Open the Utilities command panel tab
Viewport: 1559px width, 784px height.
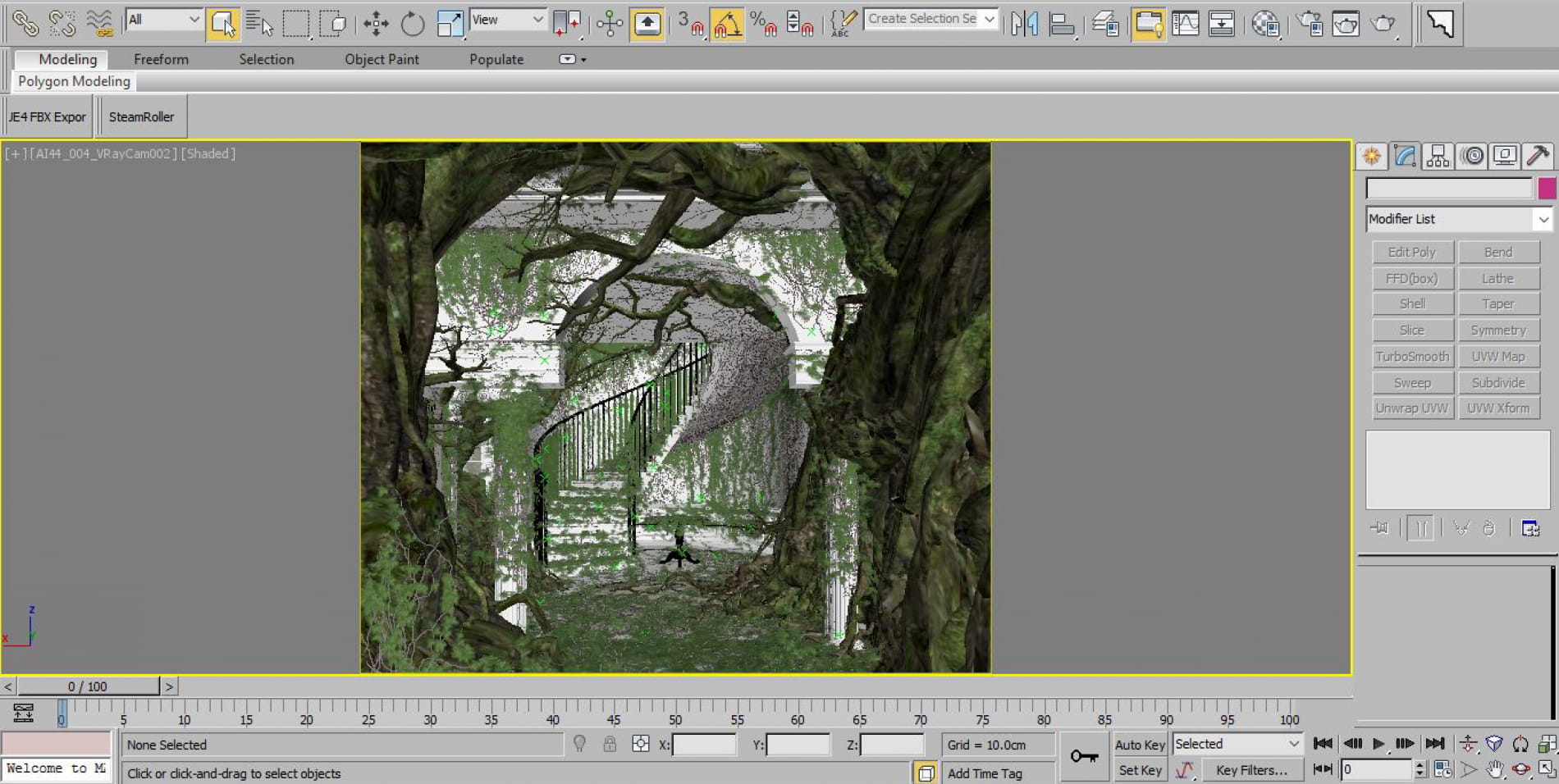1538,156
